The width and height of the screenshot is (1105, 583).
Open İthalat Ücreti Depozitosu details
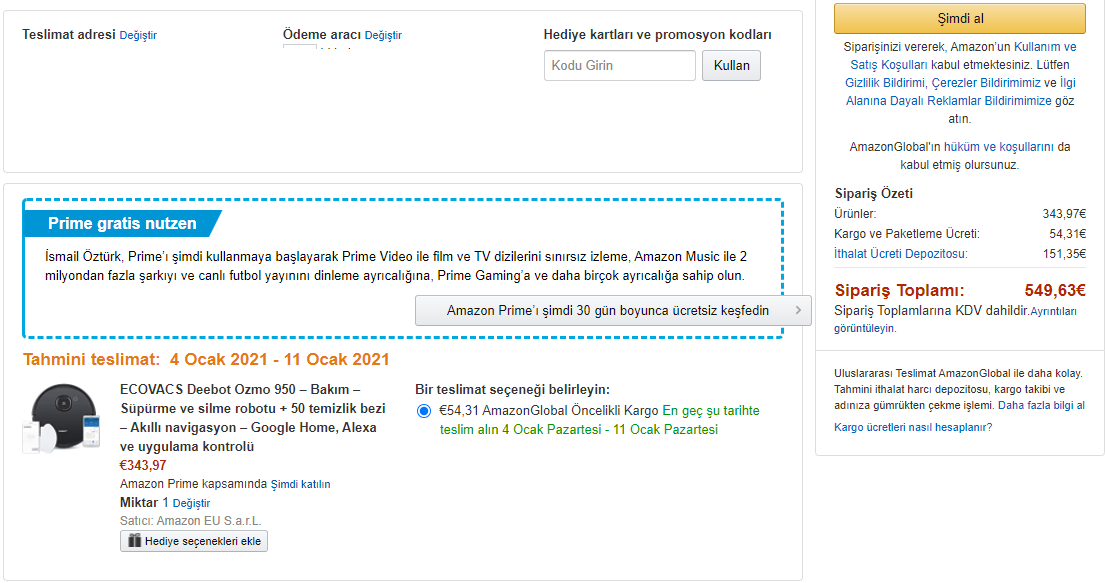tap(901, 254)
